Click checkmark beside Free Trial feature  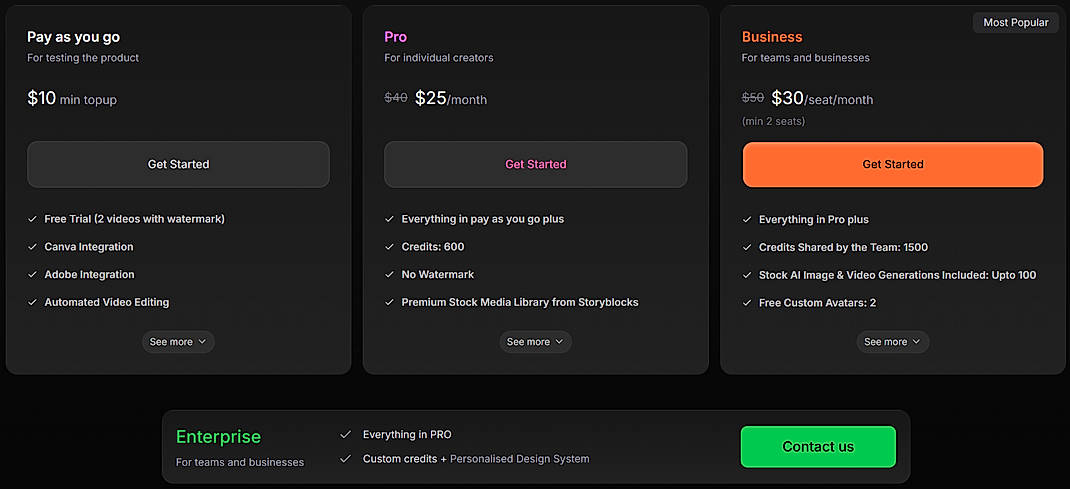coord(32,219)
